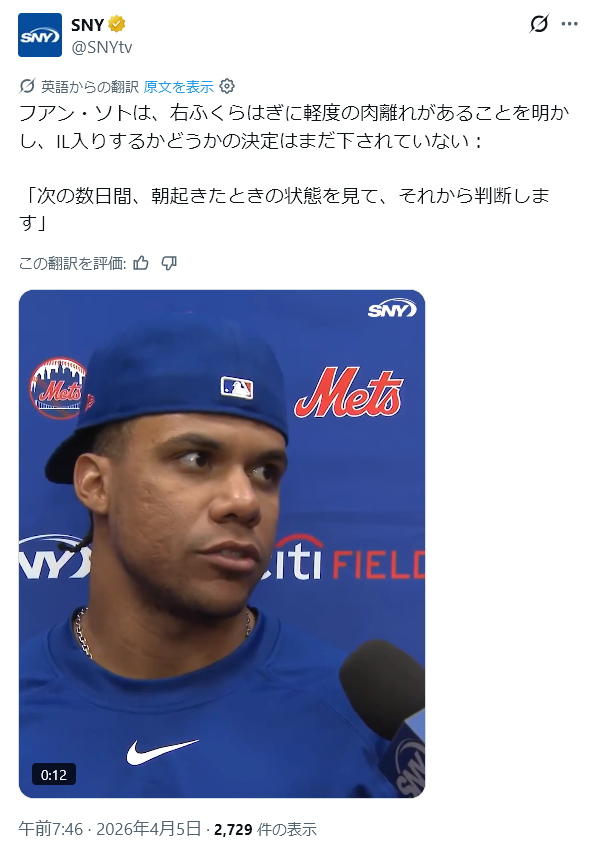
Task: Click the SNY watermark in the video
Action: click(x=392, y=310)
